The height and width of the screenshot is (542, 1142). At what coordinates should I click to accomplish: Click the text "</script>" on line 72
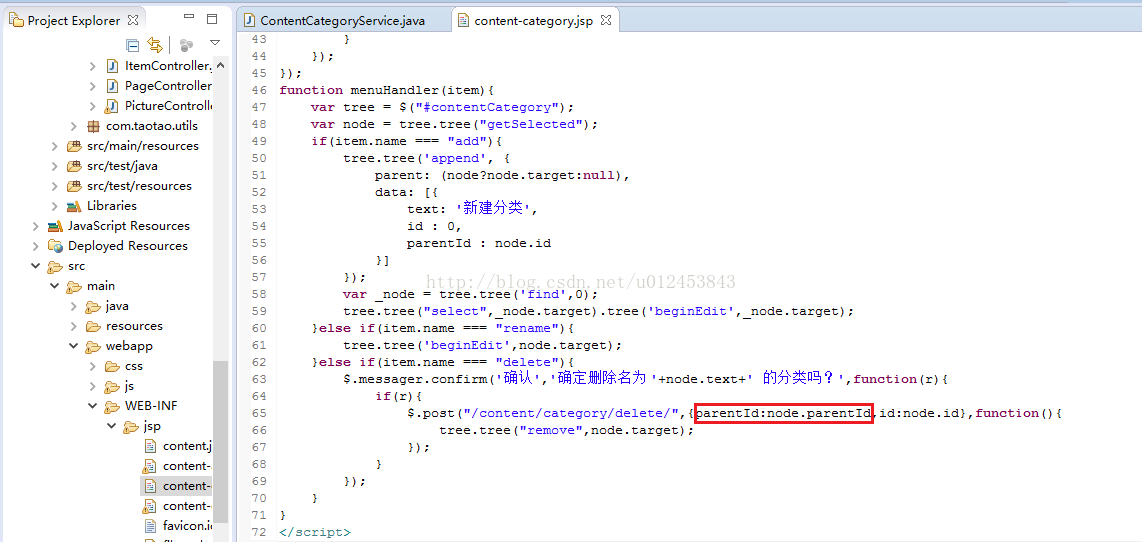(315, 533)
